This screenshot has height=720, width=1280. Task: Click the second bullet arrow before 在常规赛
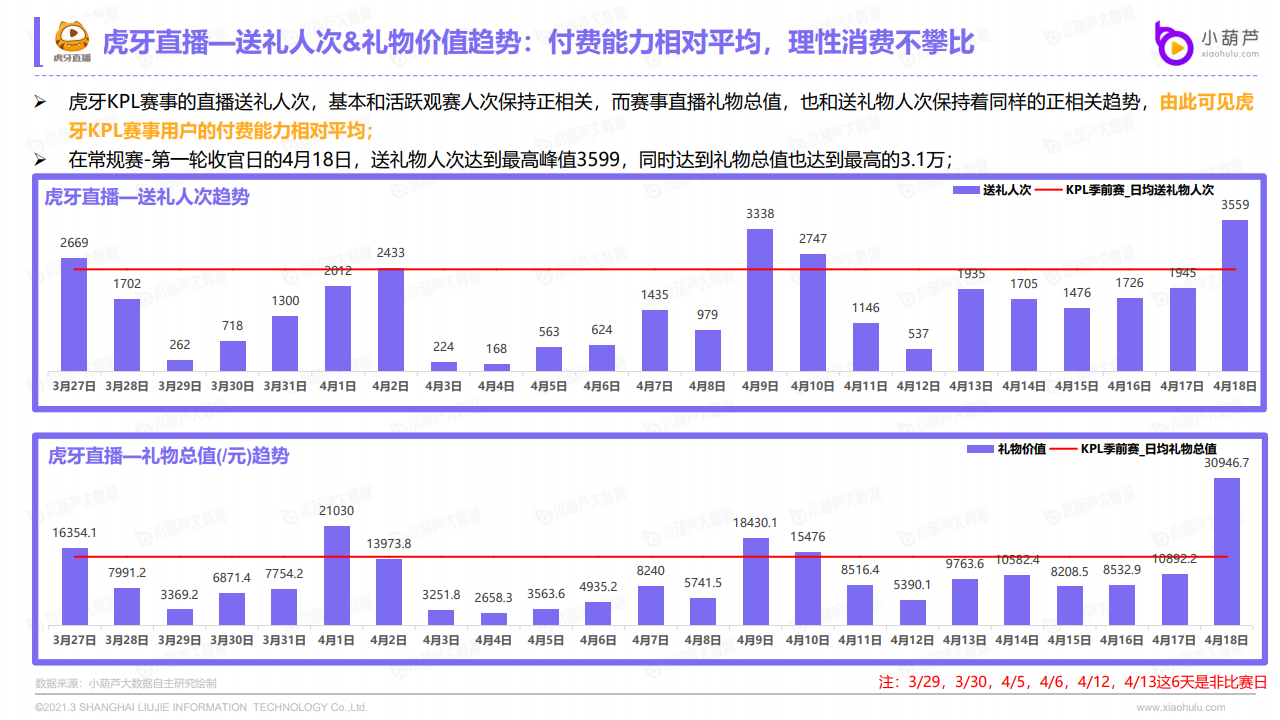coord(41,160)
